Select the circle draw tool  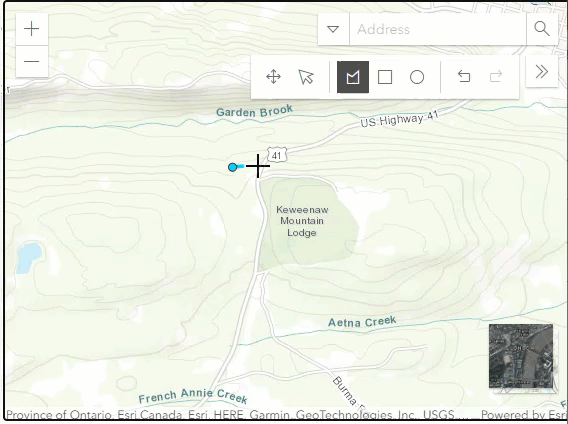click(417, 77)
